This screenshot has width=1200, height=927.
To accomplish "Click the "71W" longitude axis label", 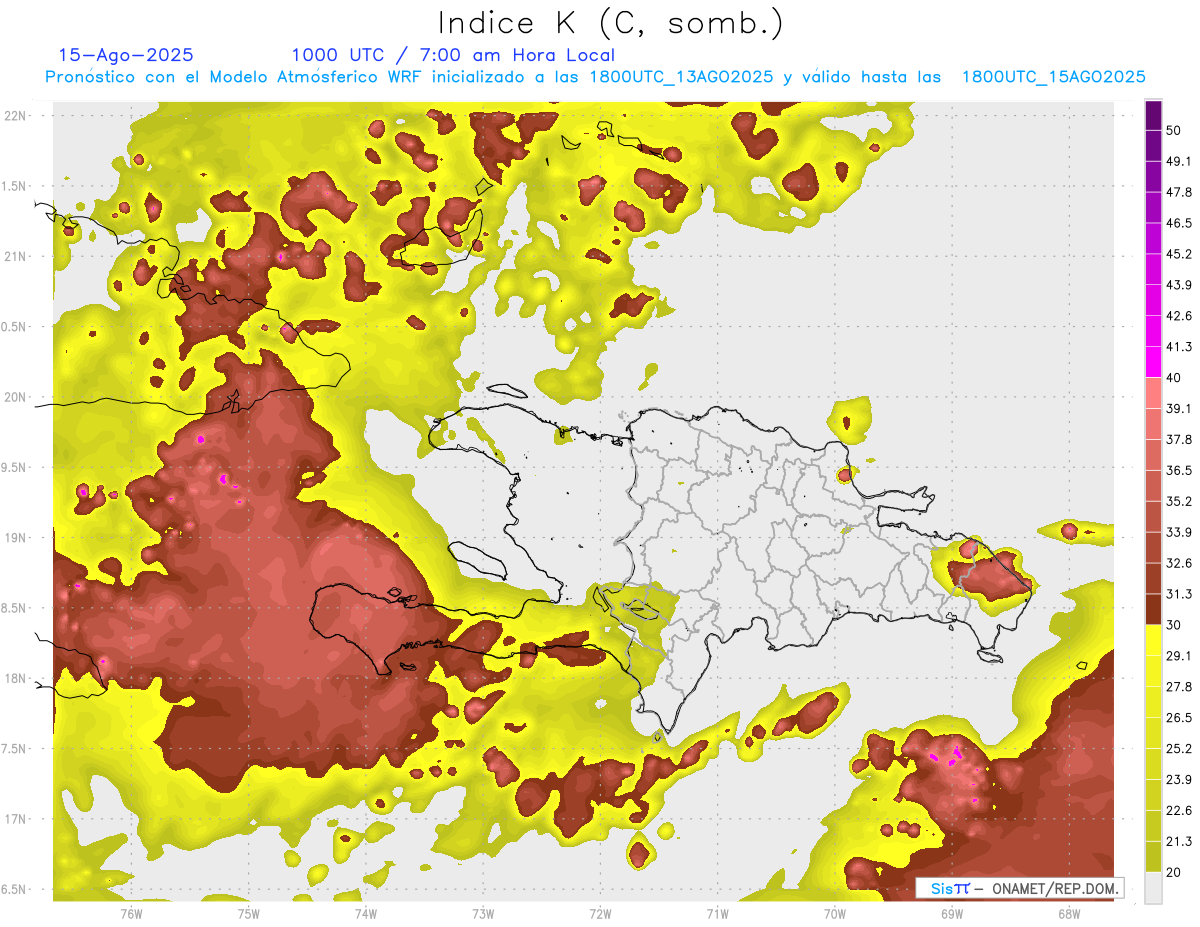I will coord(717,914).
